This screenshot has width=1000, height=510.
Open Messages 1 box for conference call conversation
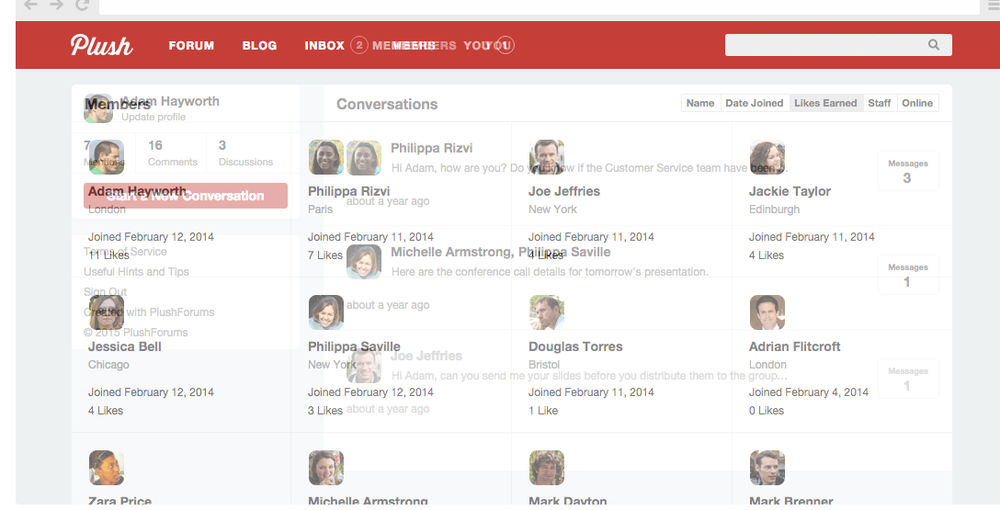908,275
